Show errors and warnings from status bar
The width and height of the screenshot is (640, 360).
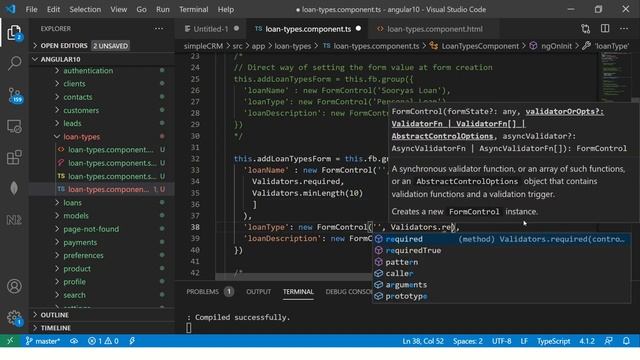pos(103,341)
